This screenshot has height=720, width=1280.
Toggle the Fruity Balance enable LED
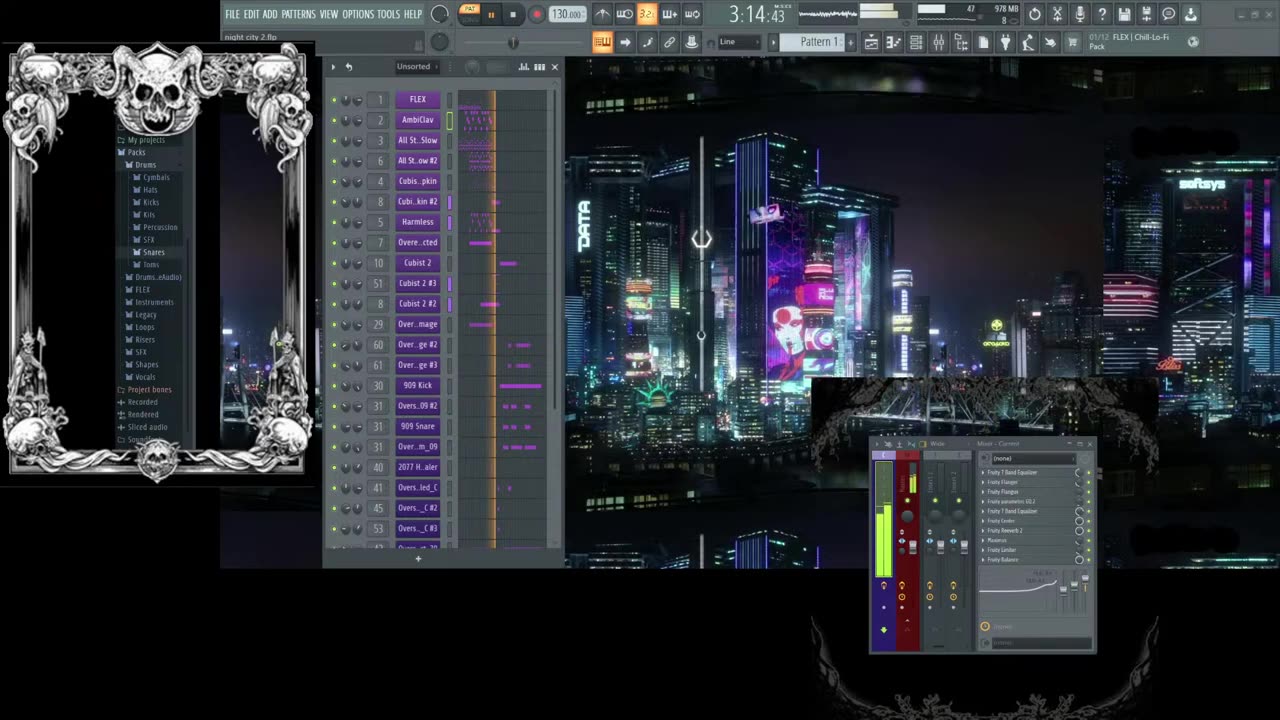(1089, 560)
